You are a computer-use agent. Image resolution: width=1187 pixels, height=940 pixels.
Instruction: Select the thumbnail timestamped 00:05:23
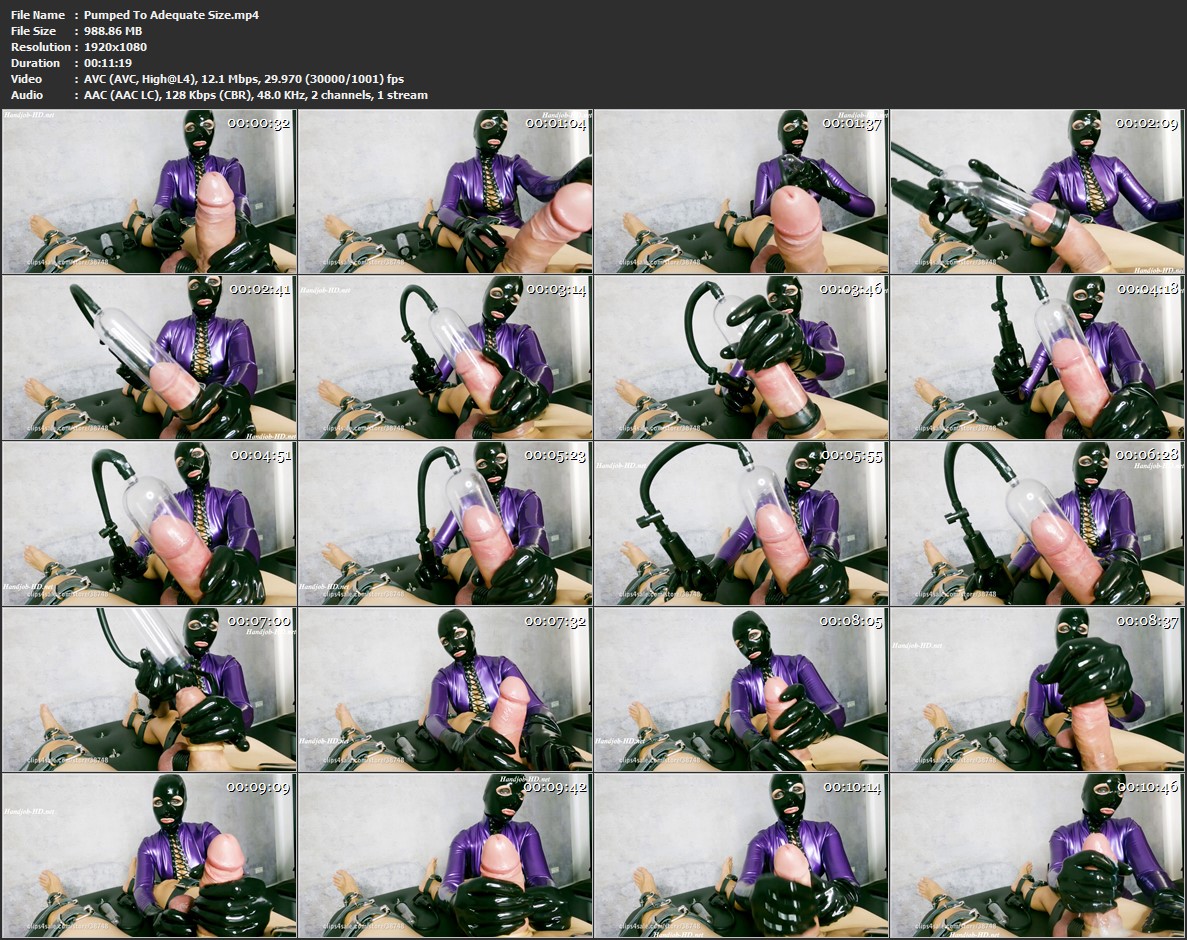click(x=445, y=523)
